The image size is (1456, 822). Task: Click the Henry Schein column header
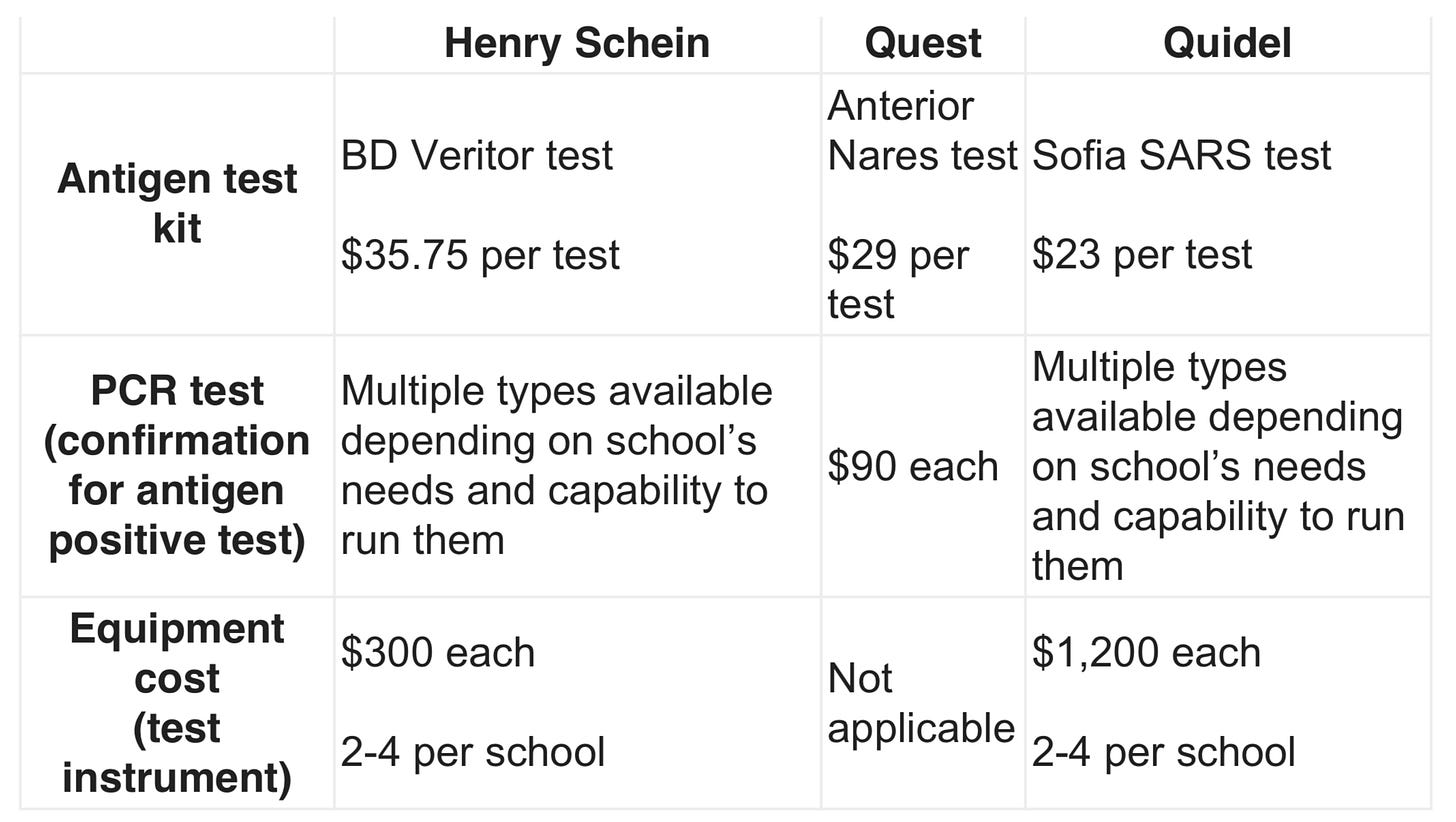coord(577,43)
